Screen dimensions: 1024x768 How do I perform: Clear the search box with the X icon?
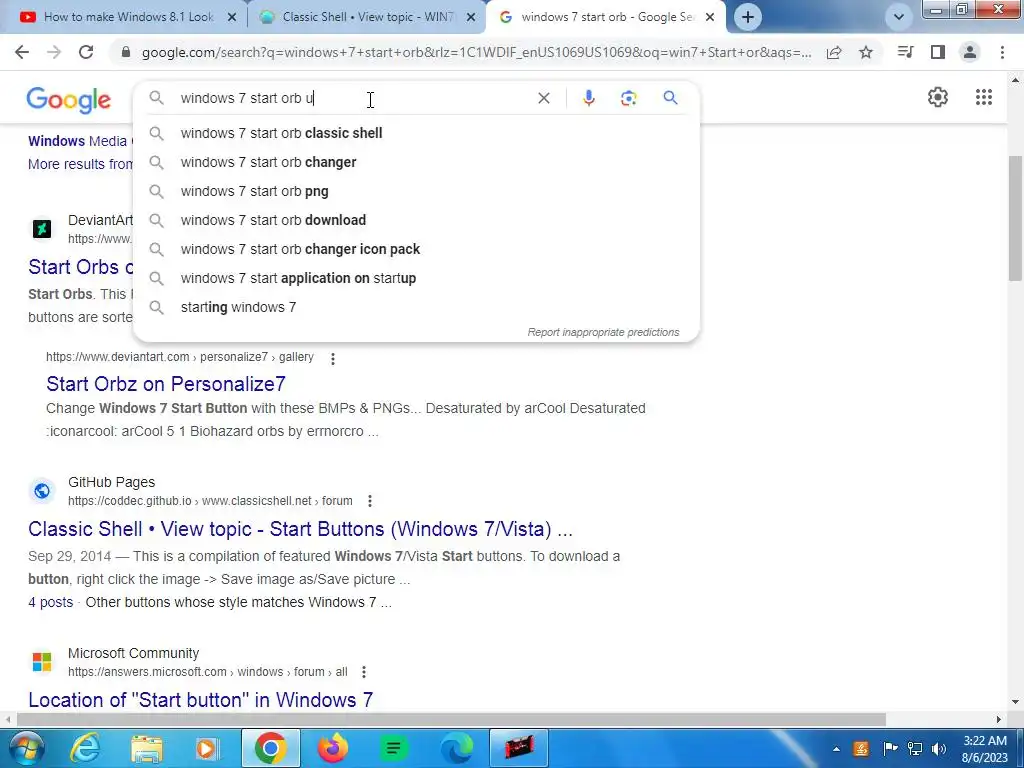[543, 98]
